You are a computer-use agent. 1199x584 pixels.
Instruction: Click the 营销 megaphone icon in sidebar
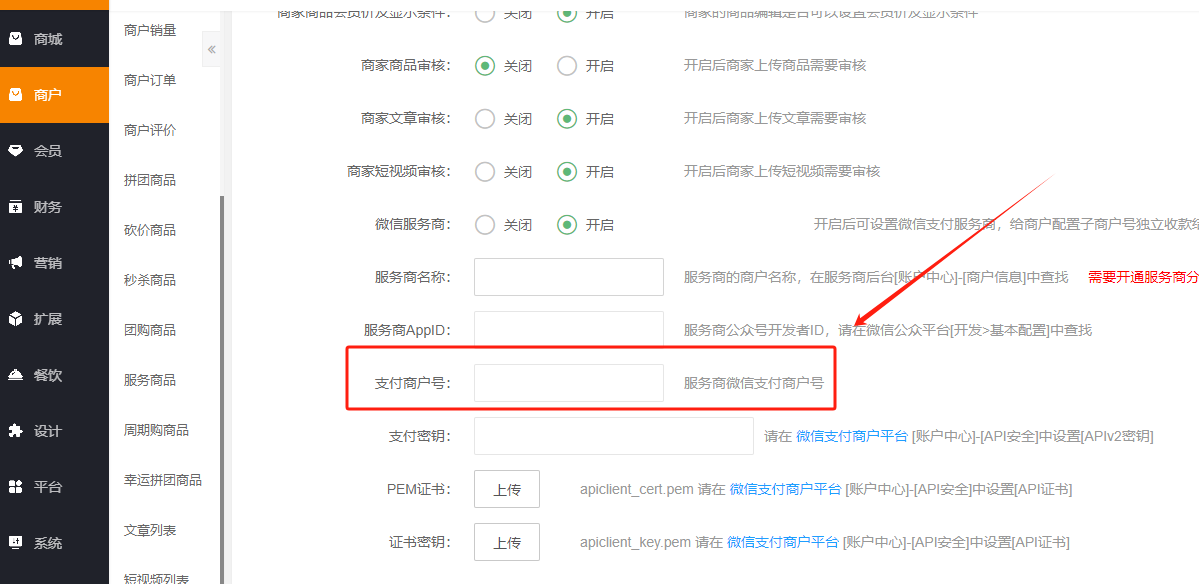[x=15, y=263]
